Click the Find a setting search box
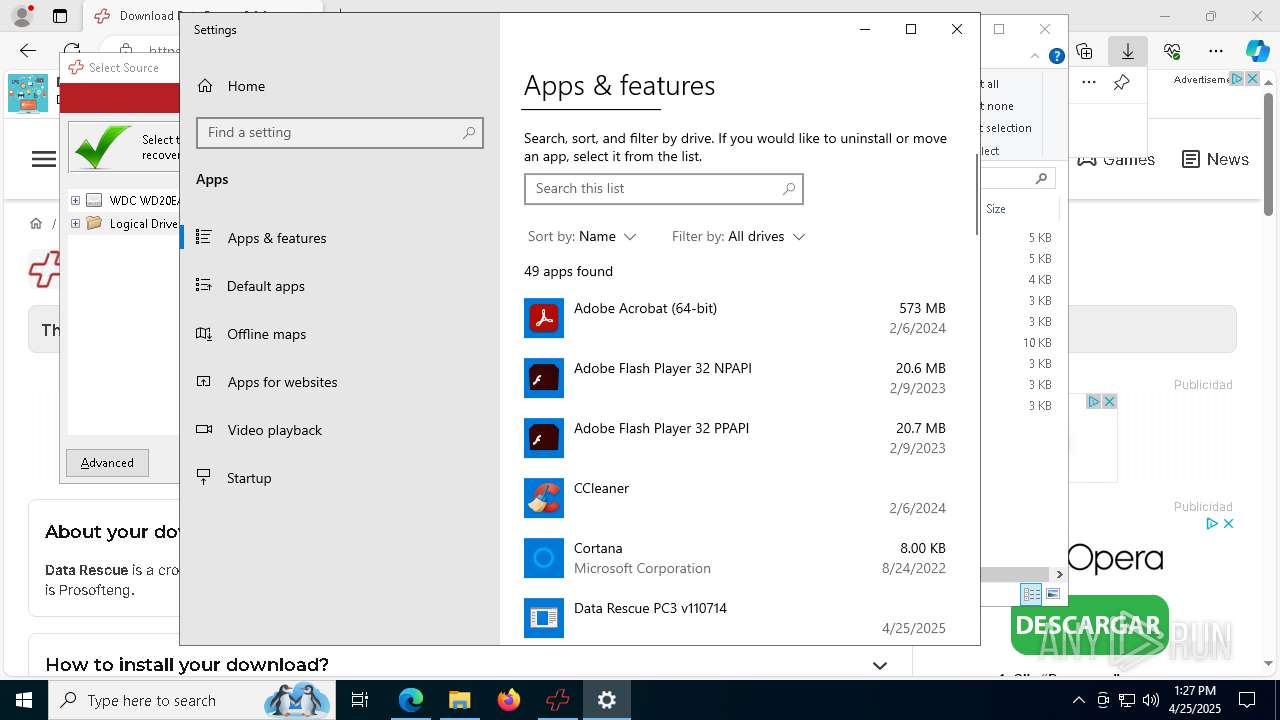The image size is (1280, 720). [340, 132]
